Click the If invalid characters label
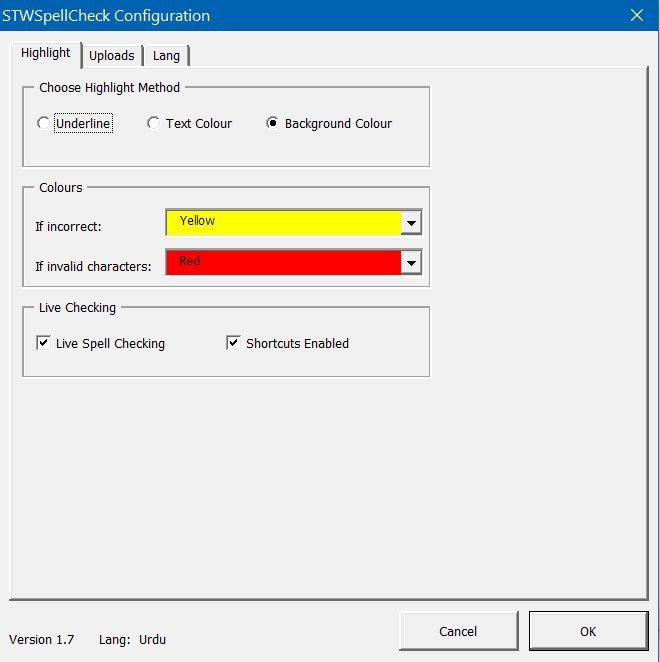The width and height of the screenshot is (660, 662). pos(93,266)
